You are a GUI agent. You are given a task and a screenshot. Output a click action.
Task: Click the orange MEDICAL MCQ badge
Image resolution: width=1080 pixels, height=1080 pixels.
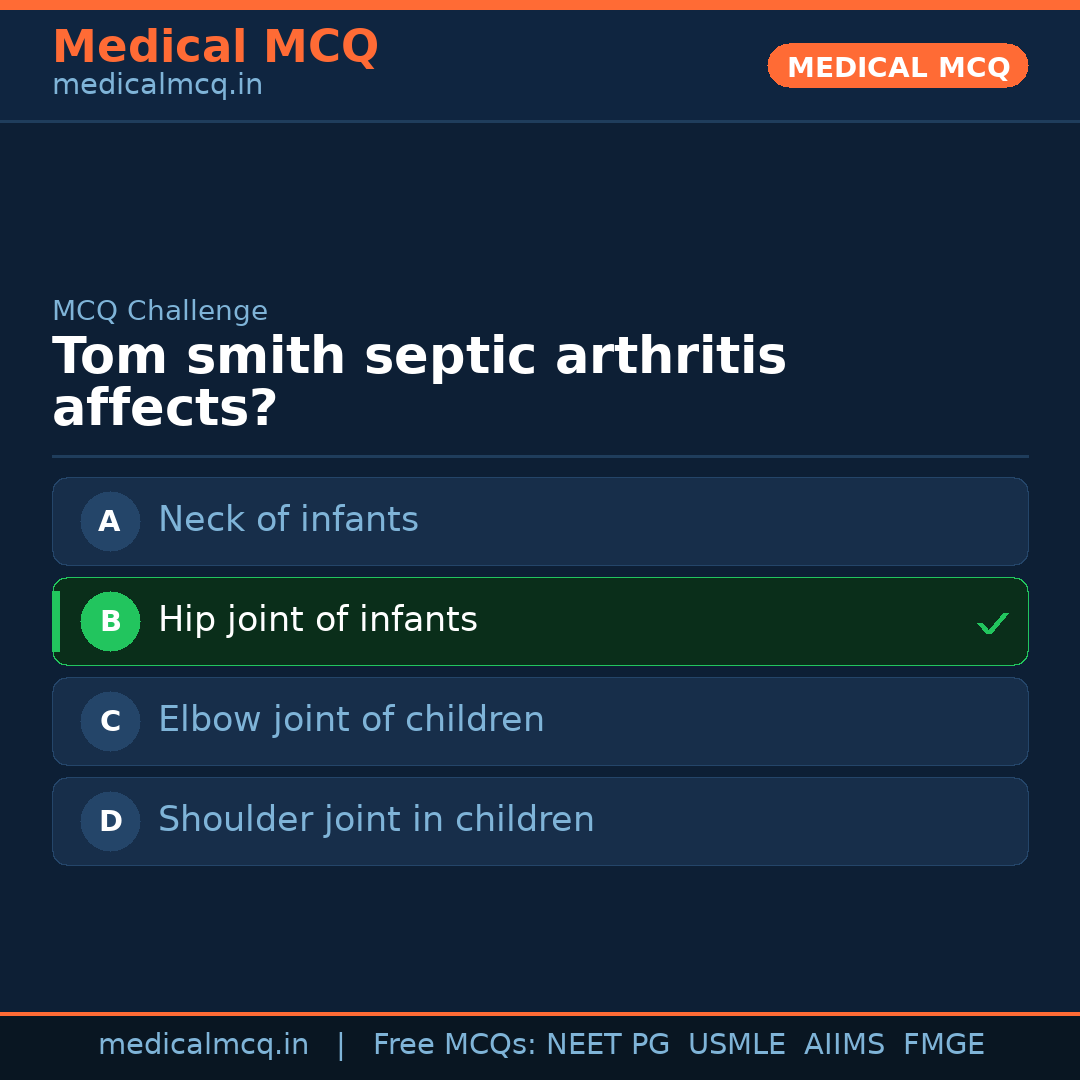[x=897, y=66]
